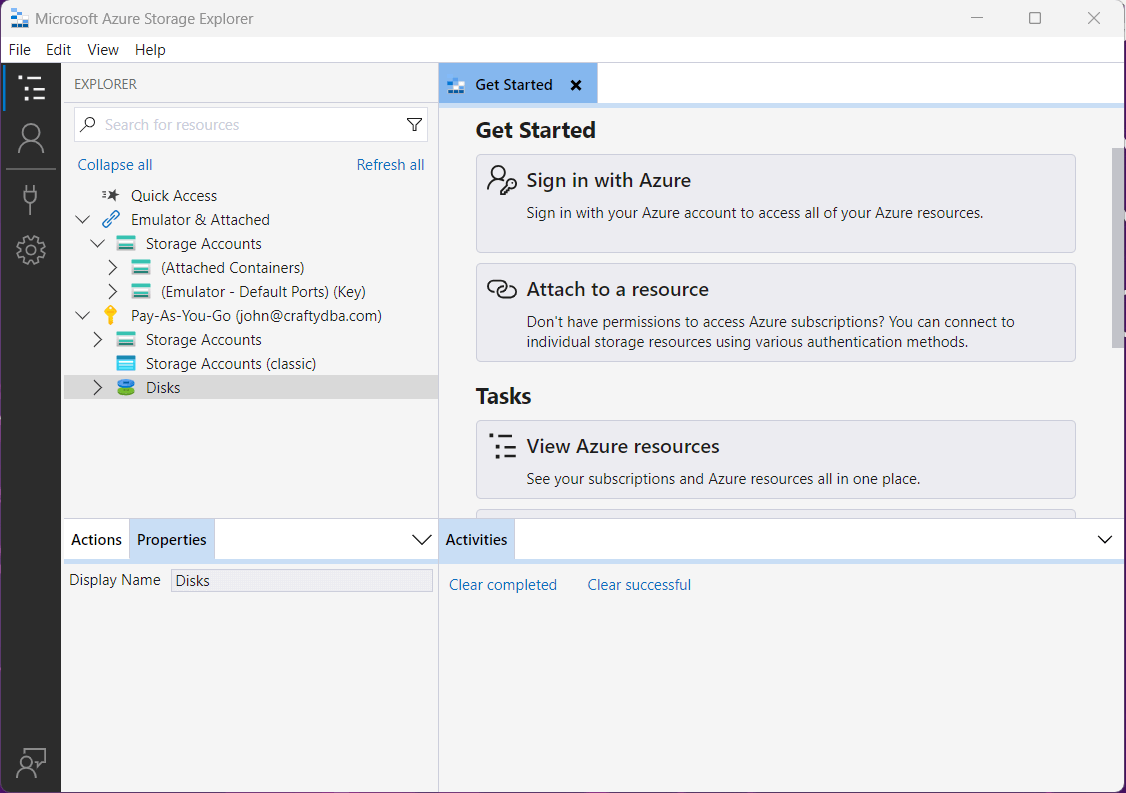1126x793 pixels.
Task: Open the Feedback icon at the sidebar bottom
Action: point(31,763)
